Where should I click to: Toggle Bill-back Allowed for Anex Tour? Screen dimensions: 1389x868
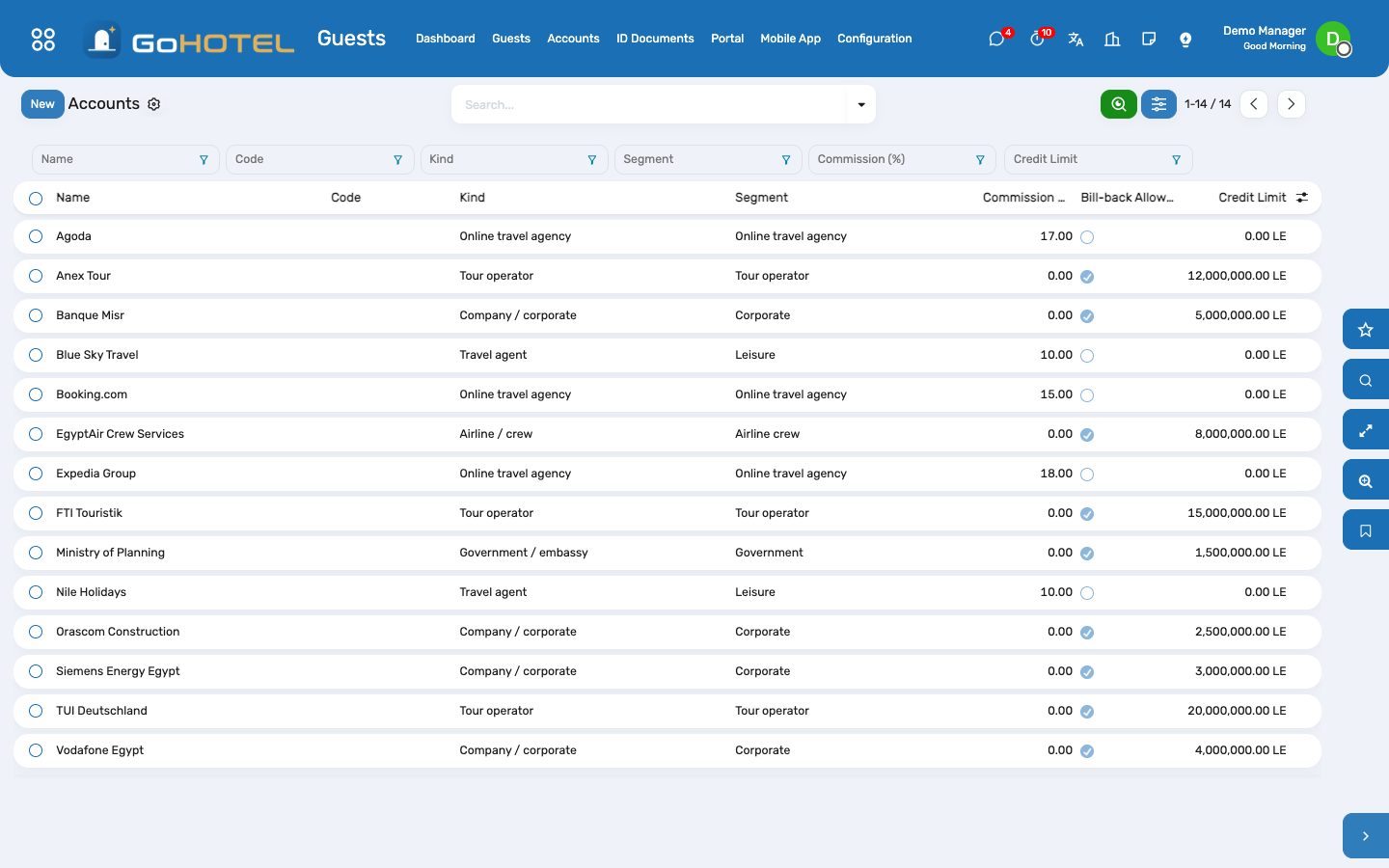1087,277
